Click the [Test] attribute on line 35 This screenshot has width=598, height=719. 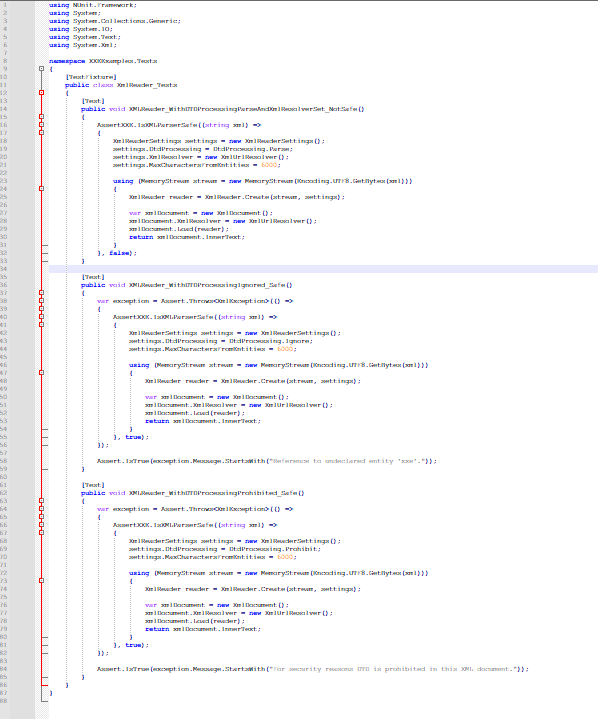point(93,277)
